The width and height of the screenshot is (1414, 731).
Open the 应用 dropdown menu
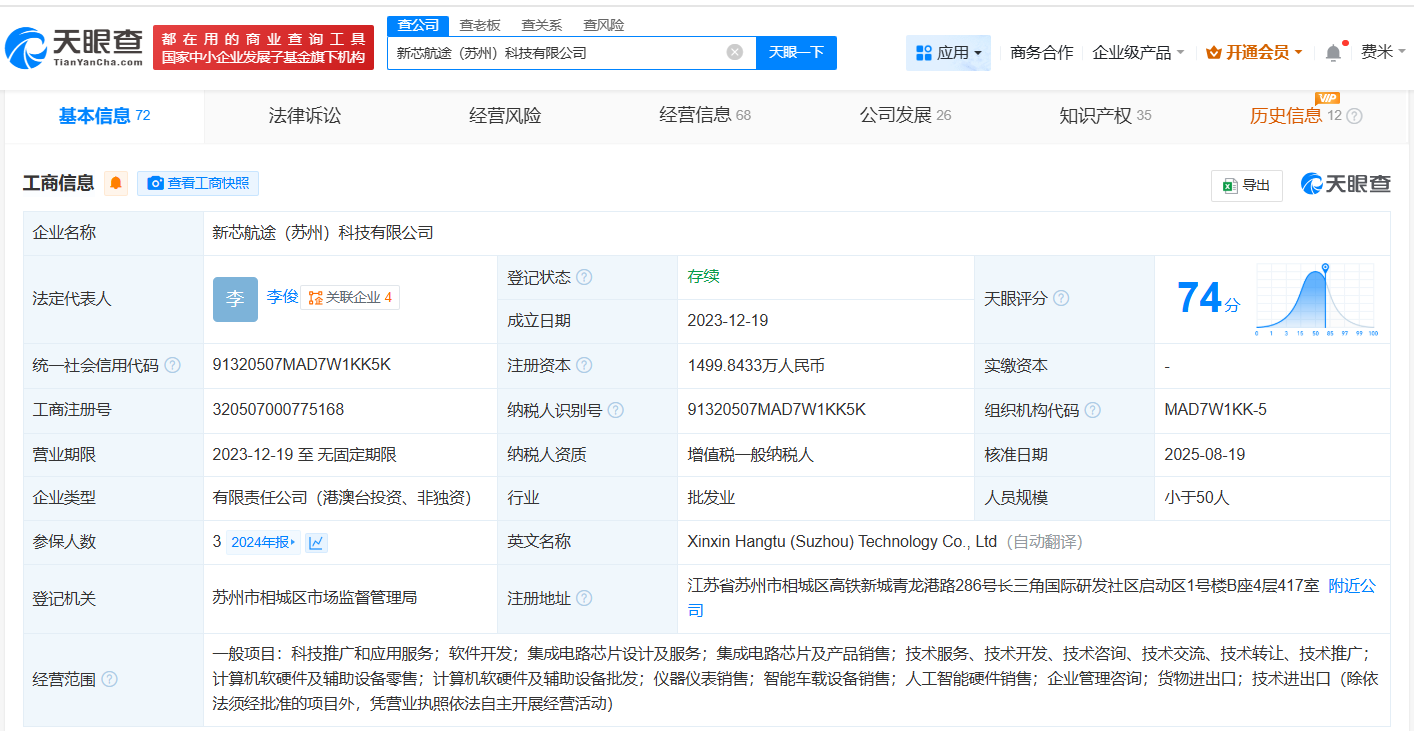pos(948,51)
